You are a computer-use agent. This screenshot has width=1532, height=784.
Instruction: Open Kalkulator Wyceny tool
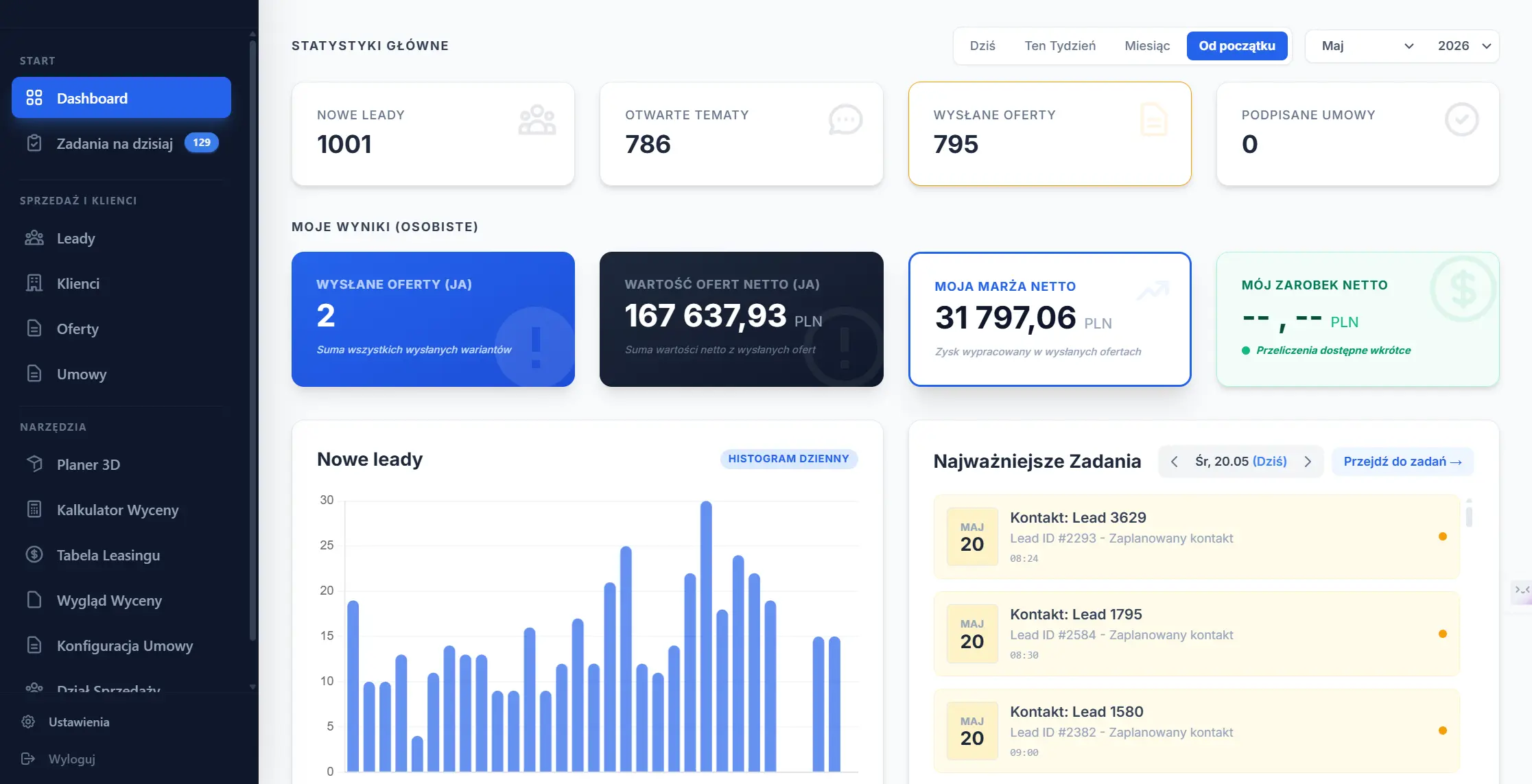coord(121,510)
